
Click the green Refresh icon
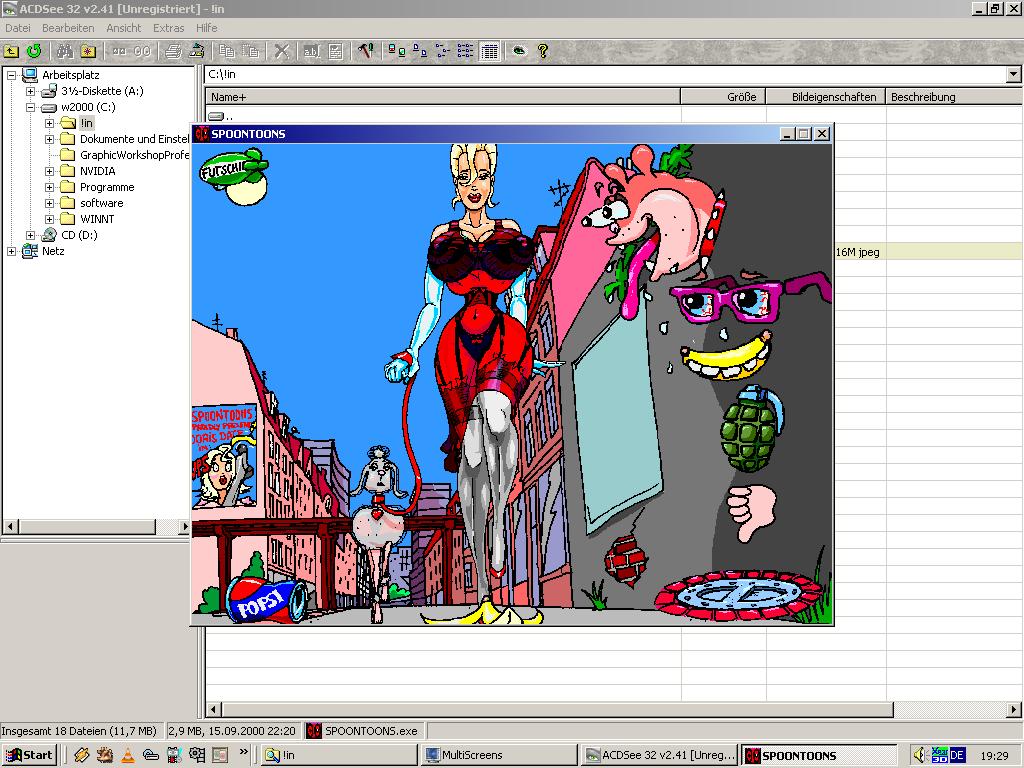(34, 51)
